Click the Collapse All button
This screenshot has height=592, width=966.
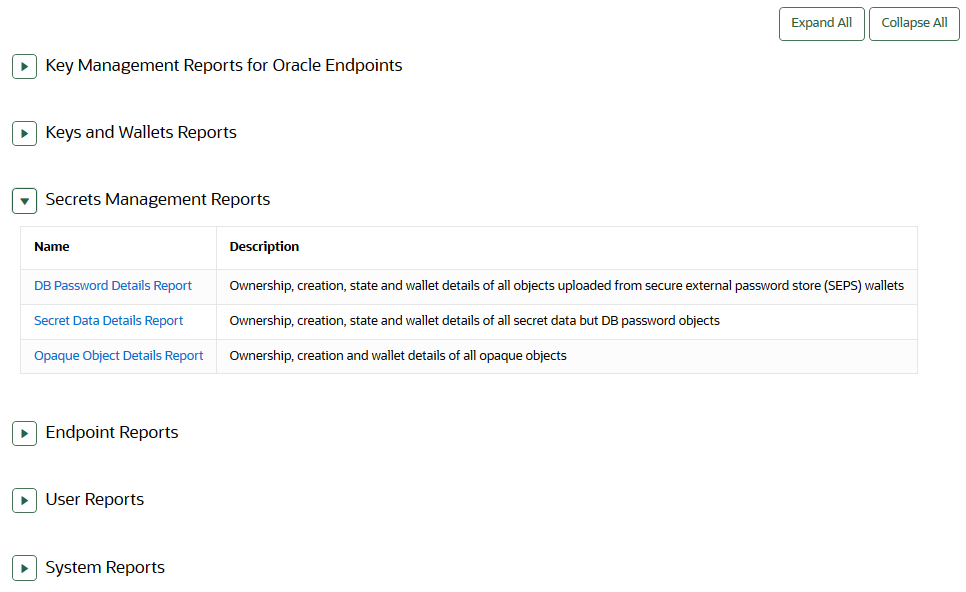pos(913,23)
